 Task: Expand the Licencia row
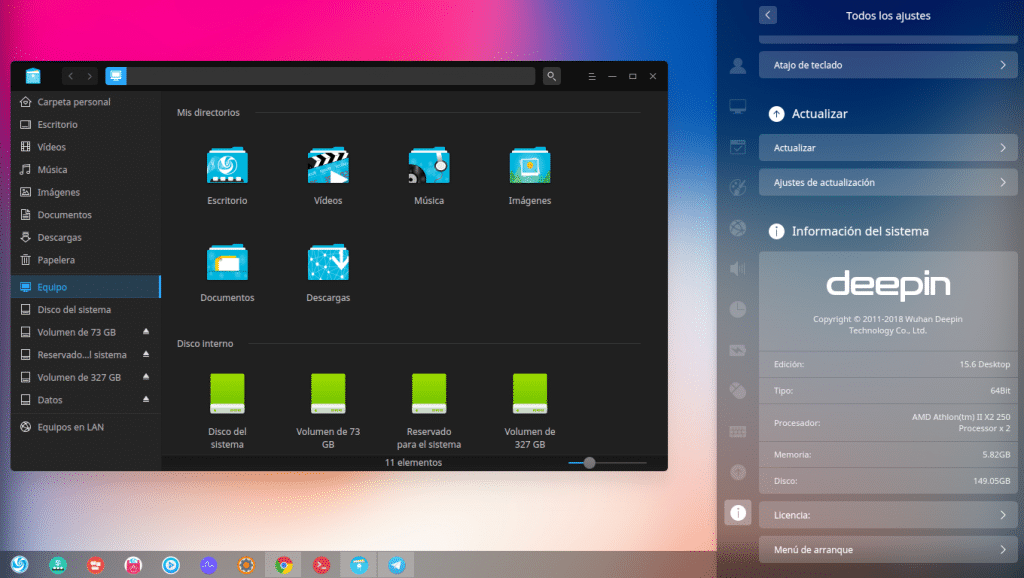888,515
